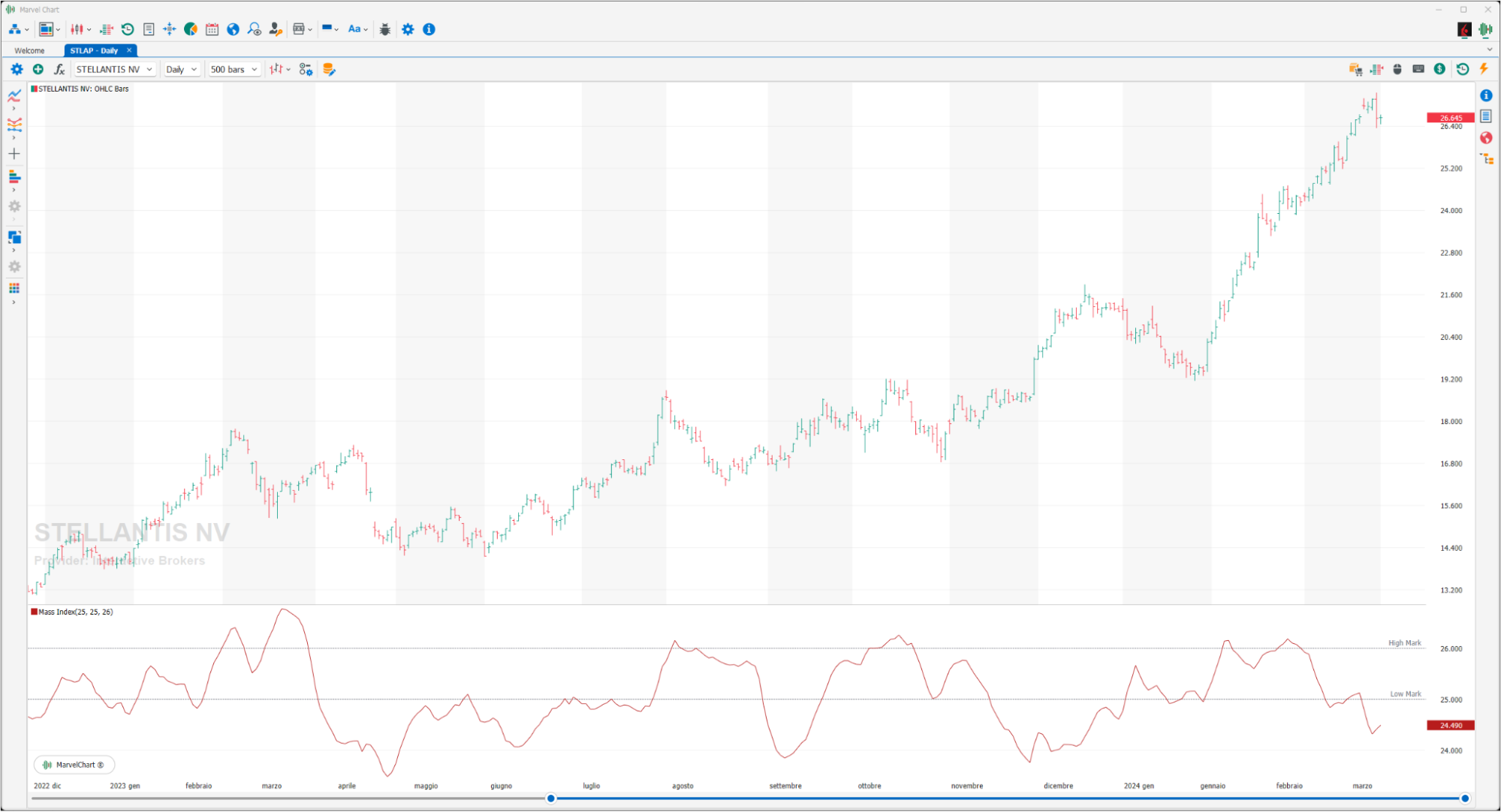Select the colored horizontal bars profile tool
Viewport: 1501px width, 812px height.
click(x=14, y=176)
